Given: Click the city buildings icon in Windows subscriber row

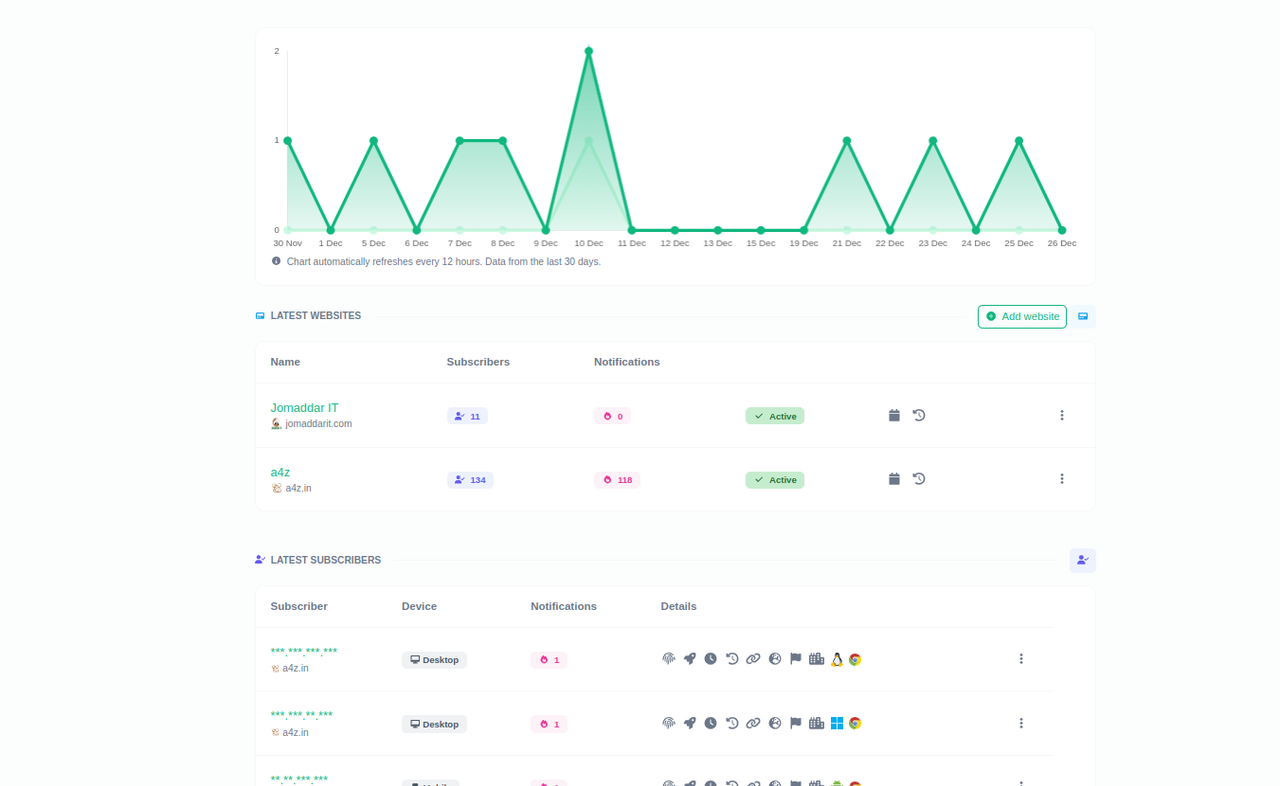Looking at the screenshot, I should [817, 723].
